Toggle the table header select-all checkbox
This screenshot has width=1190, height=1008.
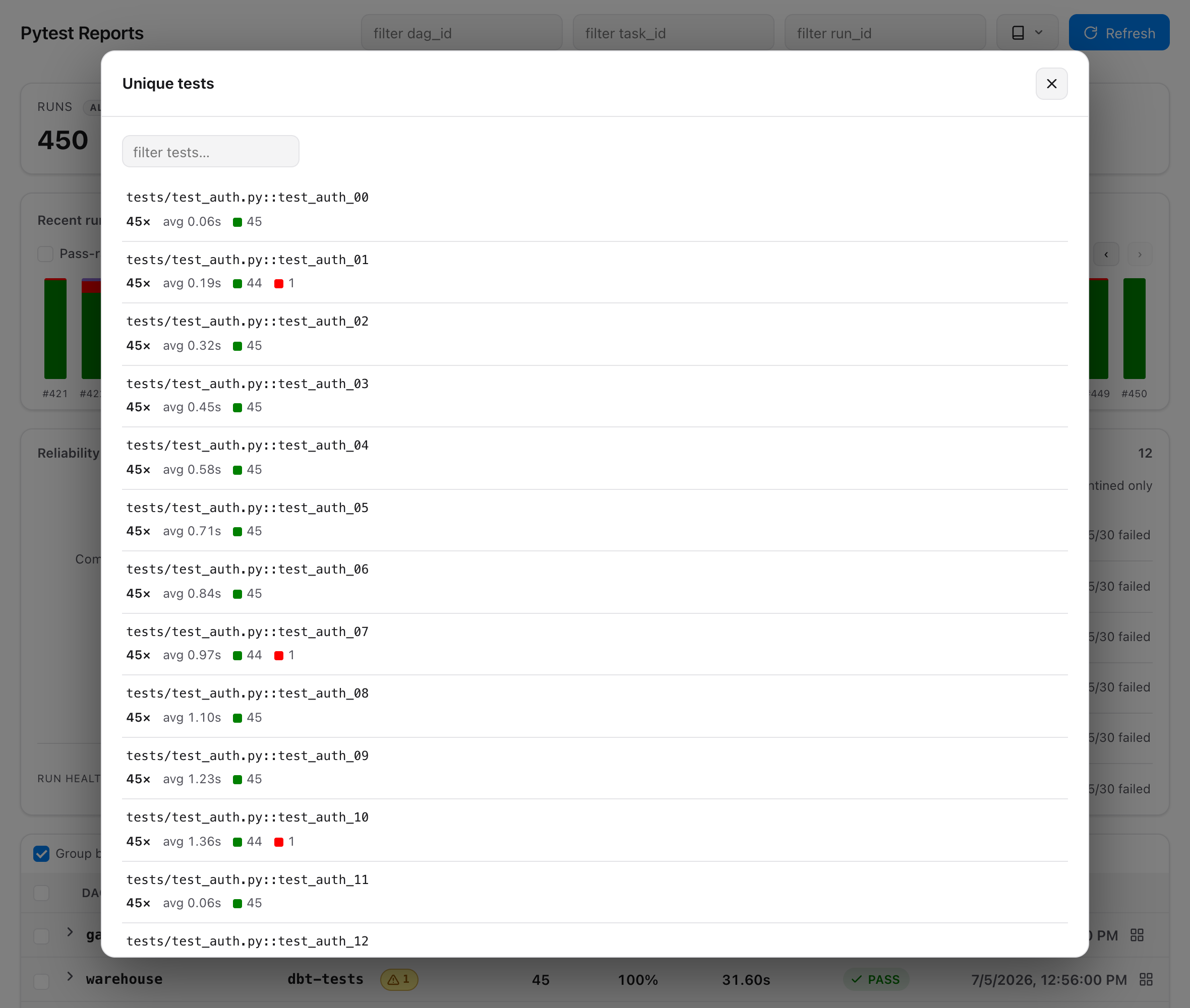click(x=41, y=893)
